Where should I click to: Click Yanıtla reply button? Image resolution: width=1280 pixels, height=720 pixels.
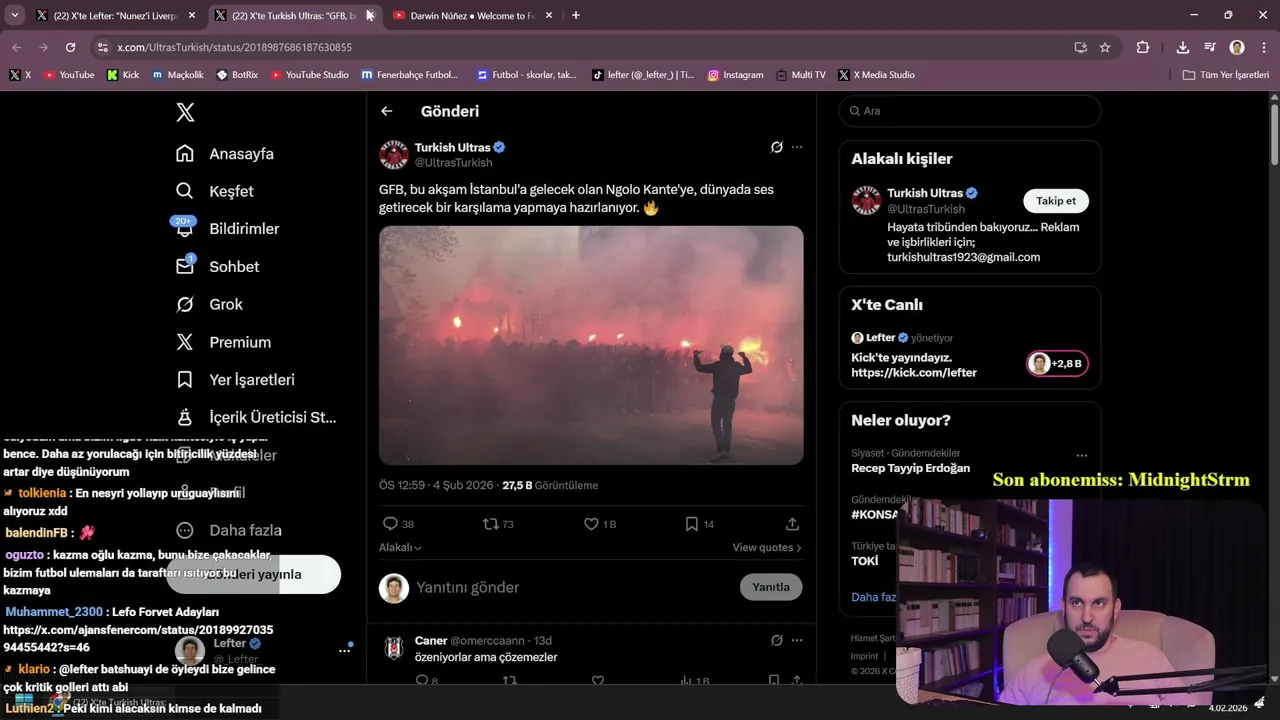click(771, 587)
